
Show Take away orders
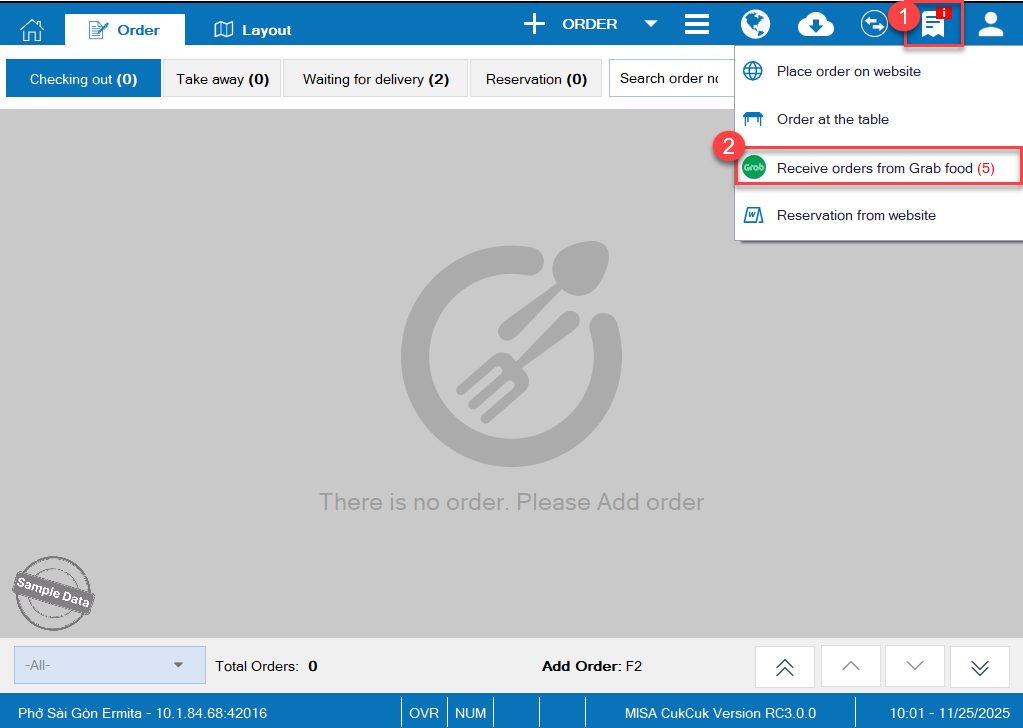[x=222, y=79]
